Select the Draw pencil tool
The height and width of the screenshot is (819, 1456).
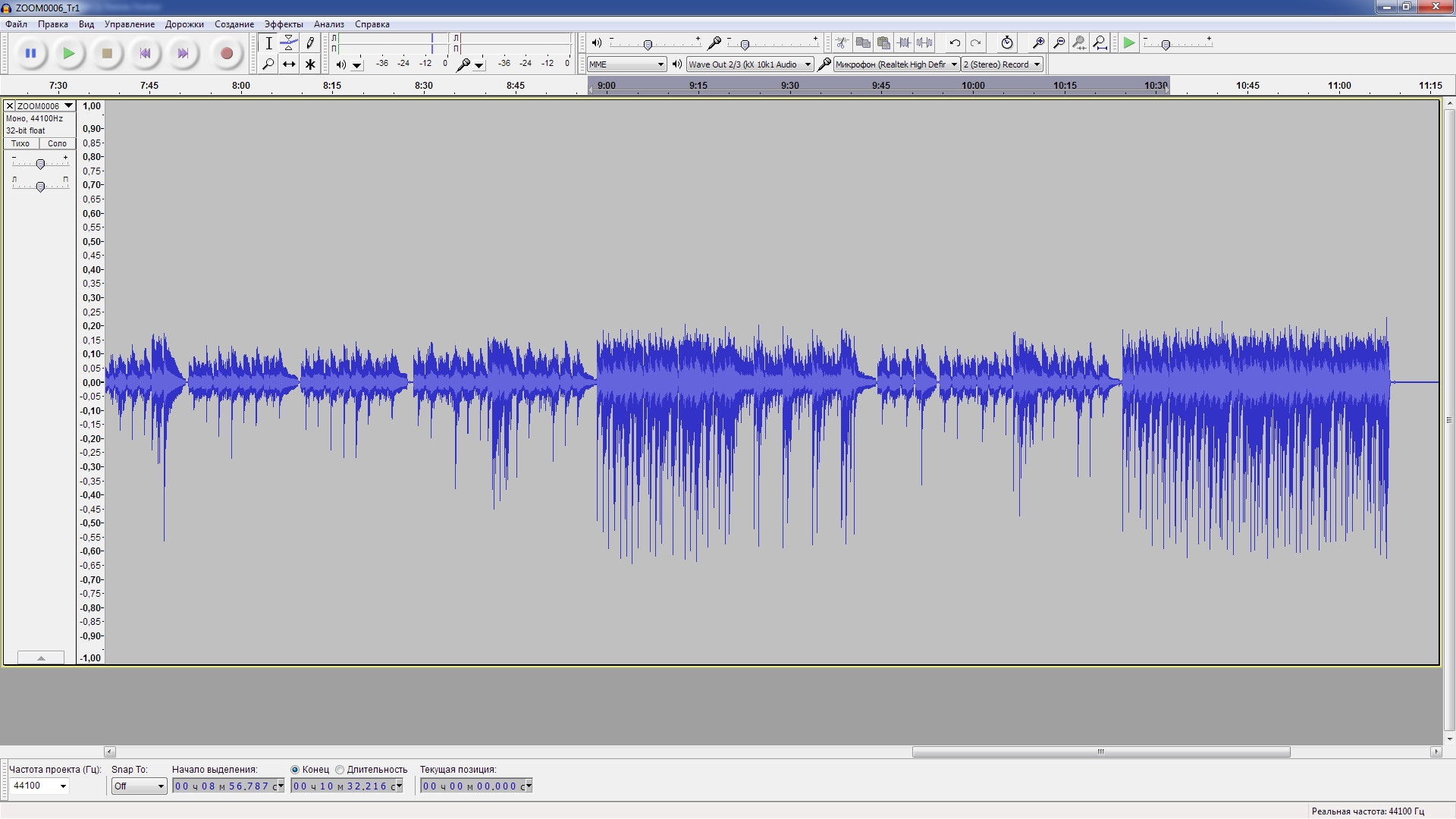click(309, 43)
